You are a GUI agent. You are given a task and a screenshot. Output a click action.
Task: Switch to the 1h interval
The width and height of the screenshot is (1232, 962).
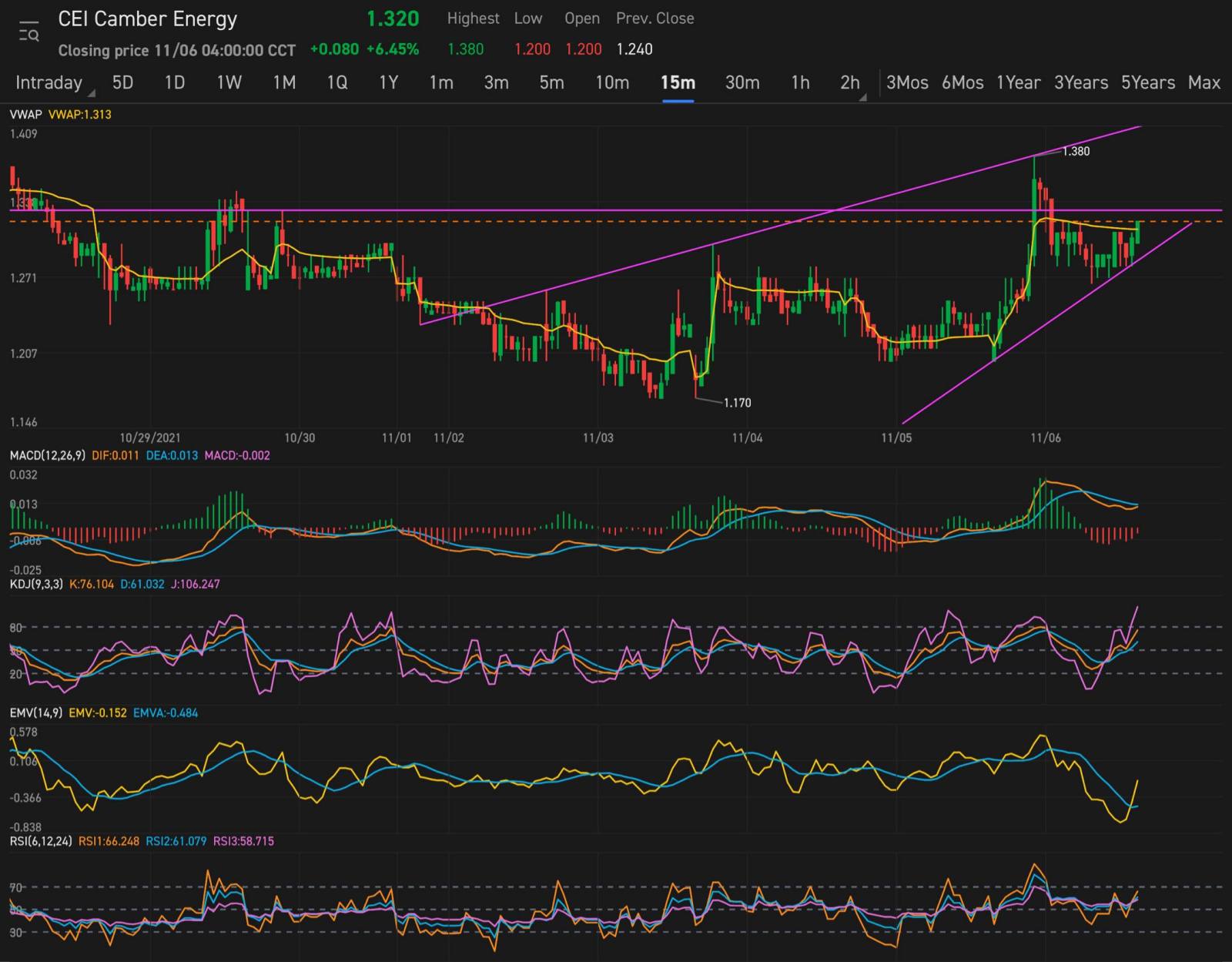800,82
